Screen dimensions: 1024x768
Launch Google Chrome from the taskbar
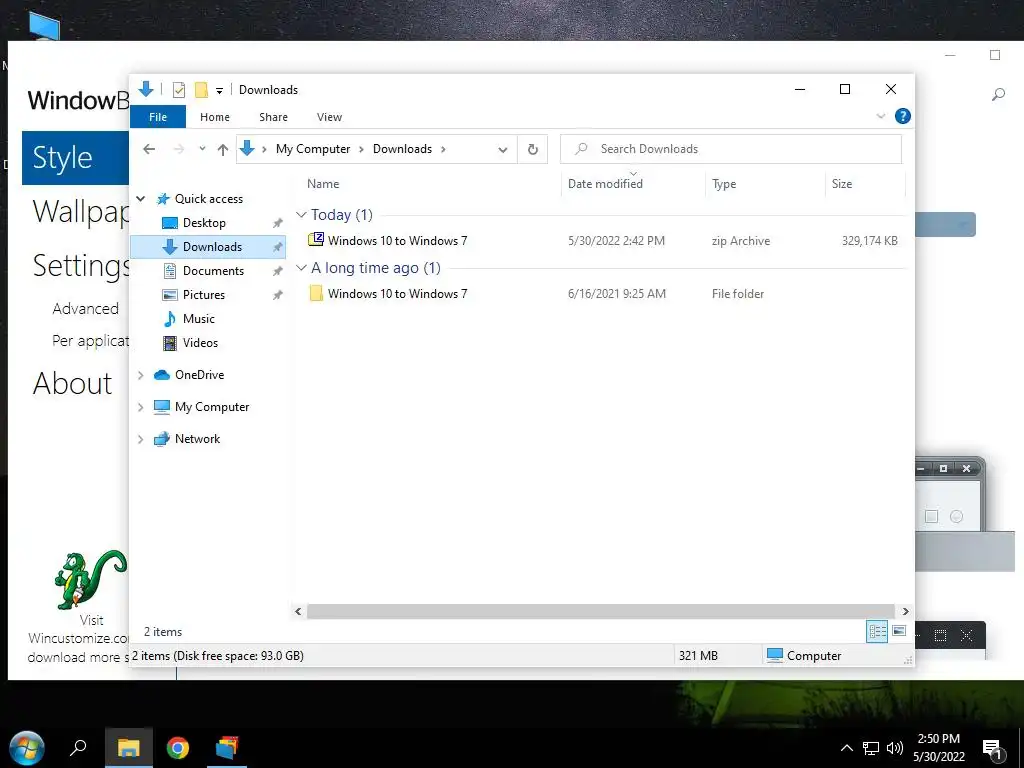(x=178, y=747)
